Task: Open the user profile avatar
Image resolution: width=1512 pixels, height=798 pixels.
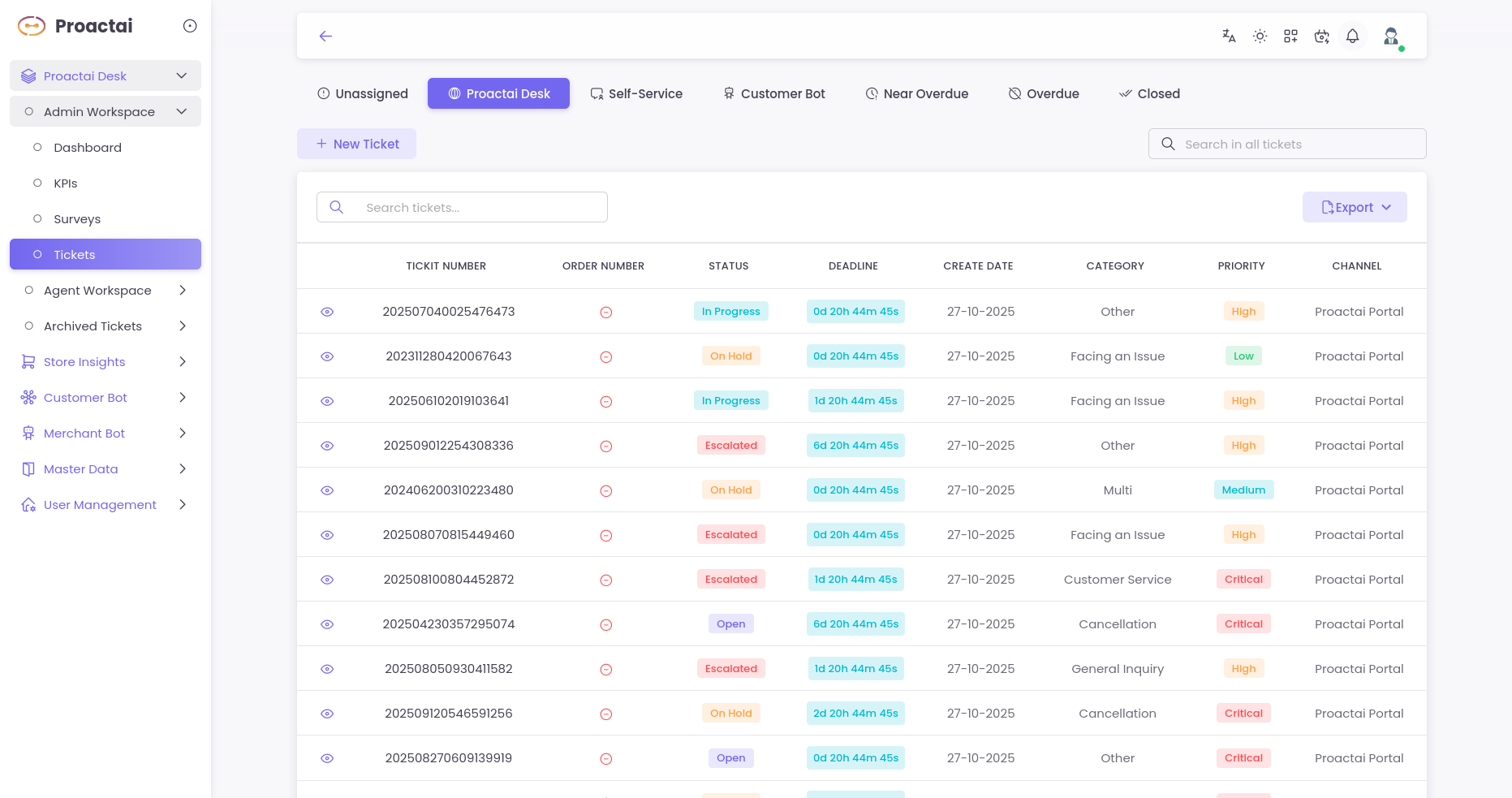Action: [1391, 36]
